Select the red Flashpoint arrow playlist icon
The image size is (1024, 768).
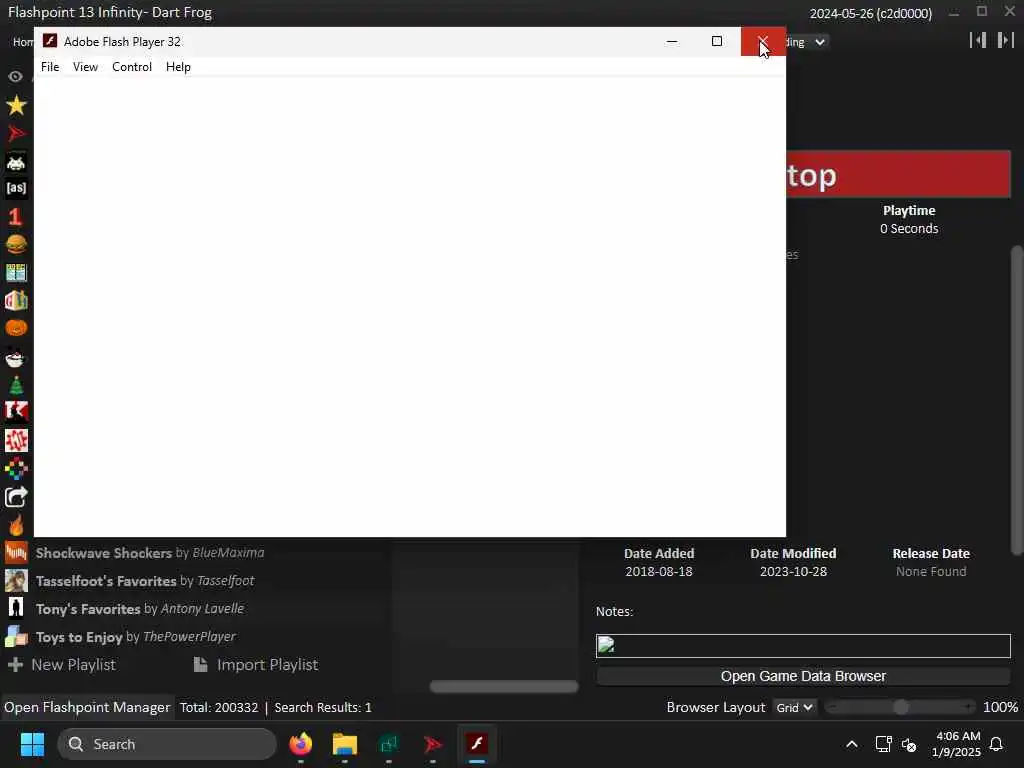16,134
